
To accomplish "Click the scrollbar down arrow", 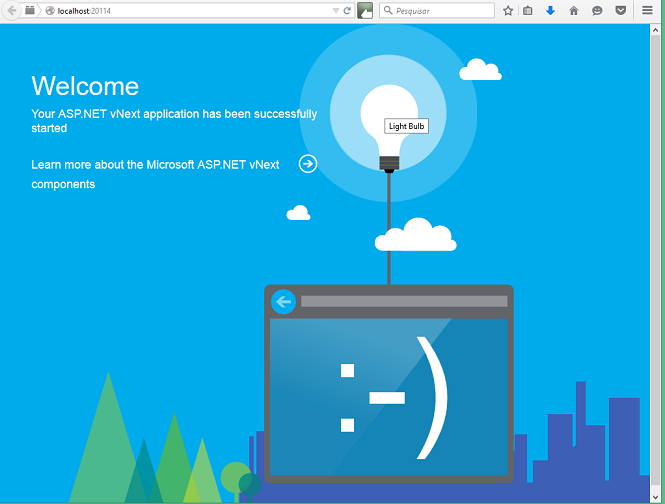I will (655, 497).
